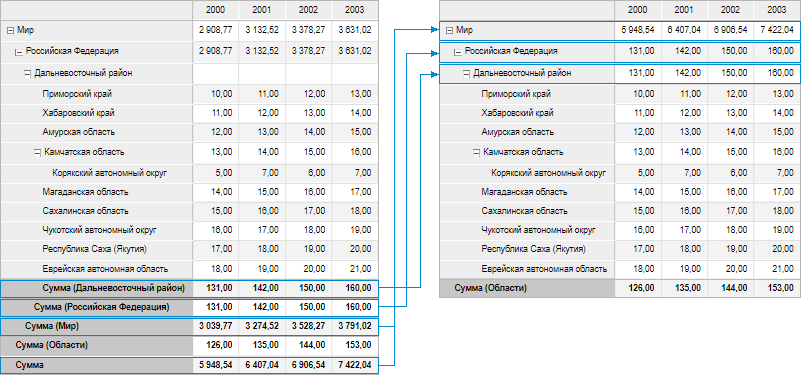
Task: Select the 2003 column header in right table
Action: point(776,10)
